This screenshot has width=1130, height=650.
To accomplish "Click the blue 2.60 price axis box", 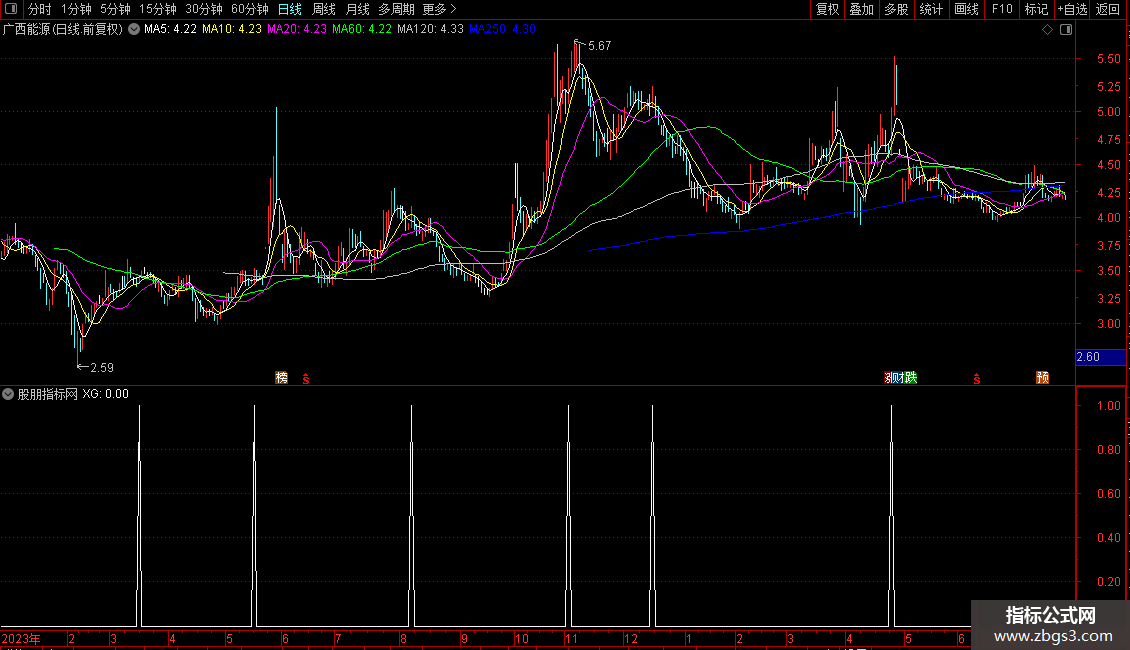I will click(1100, 357).
